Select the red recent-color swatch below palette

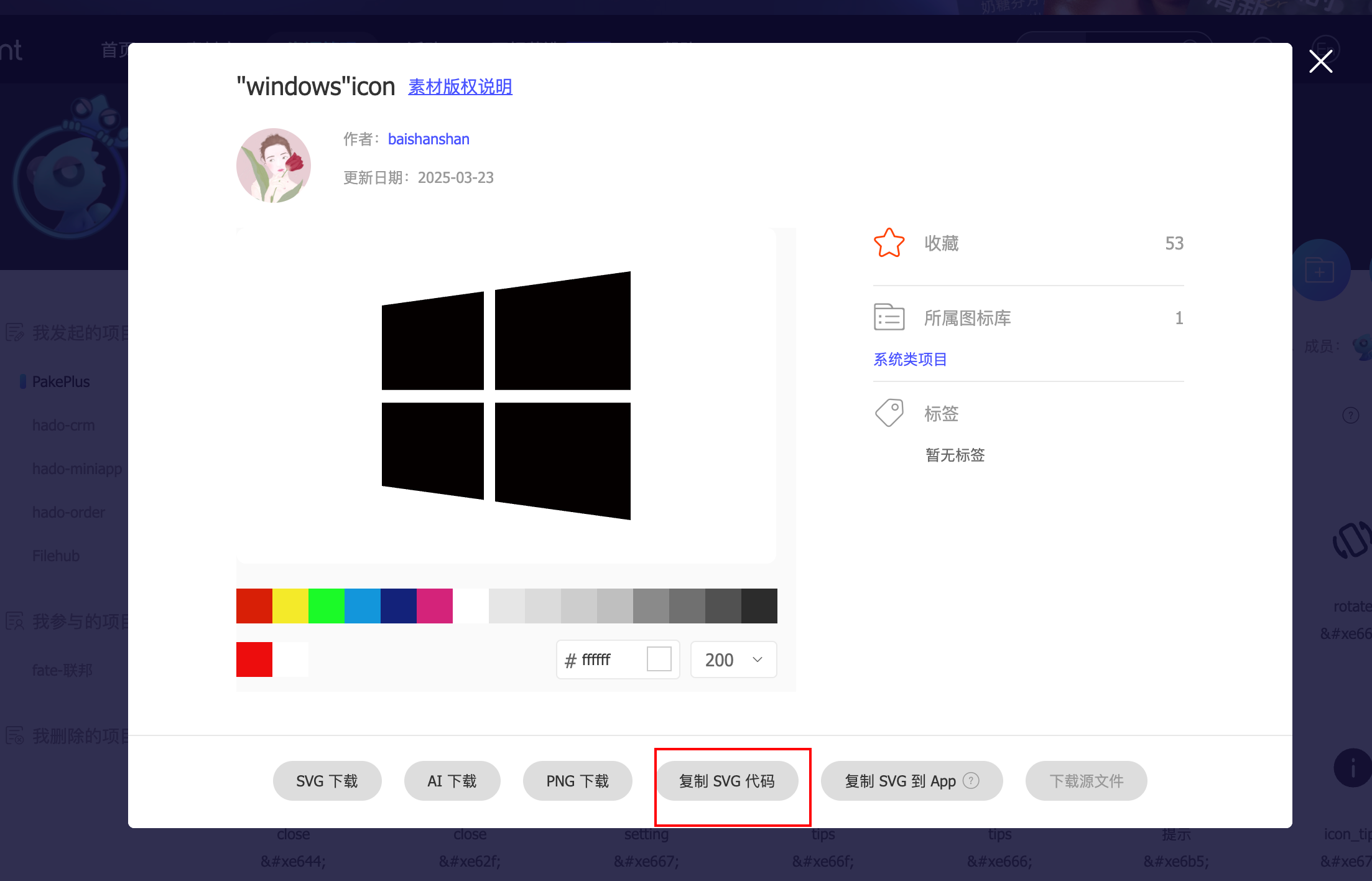click(254, 660)
